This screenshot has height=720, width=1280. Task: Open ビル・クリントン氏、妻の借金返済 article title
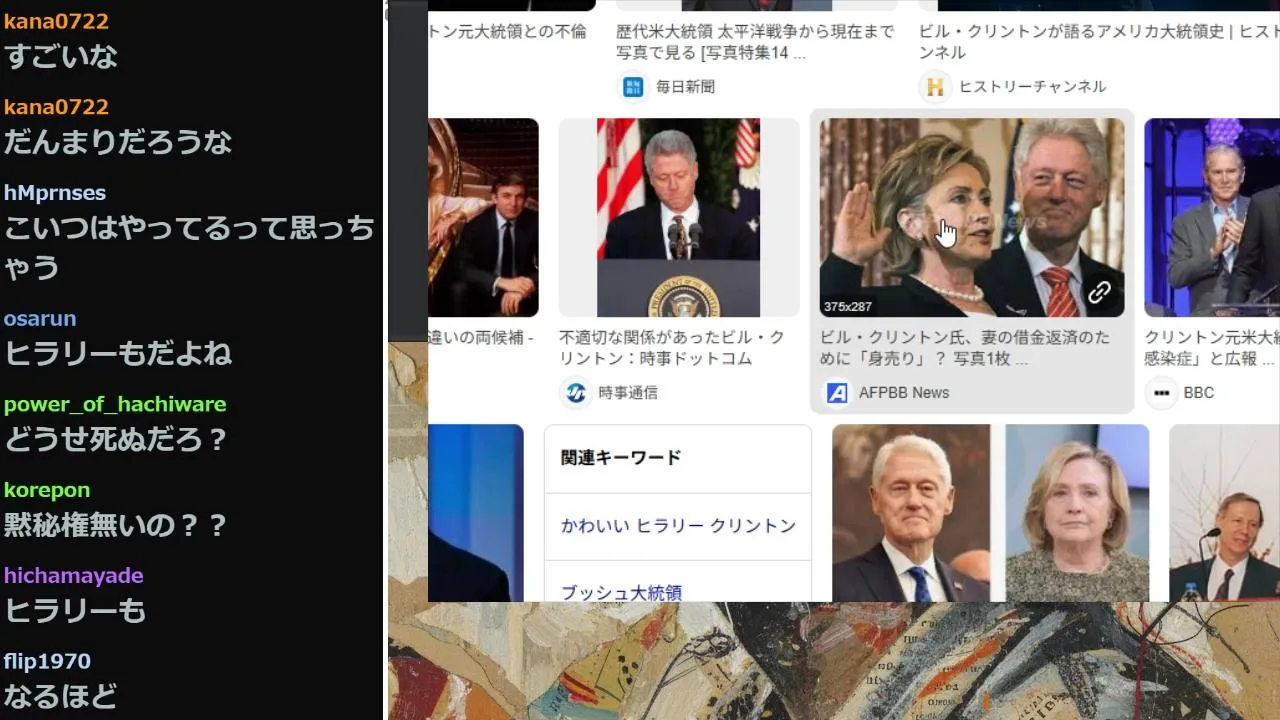[965, 348]
